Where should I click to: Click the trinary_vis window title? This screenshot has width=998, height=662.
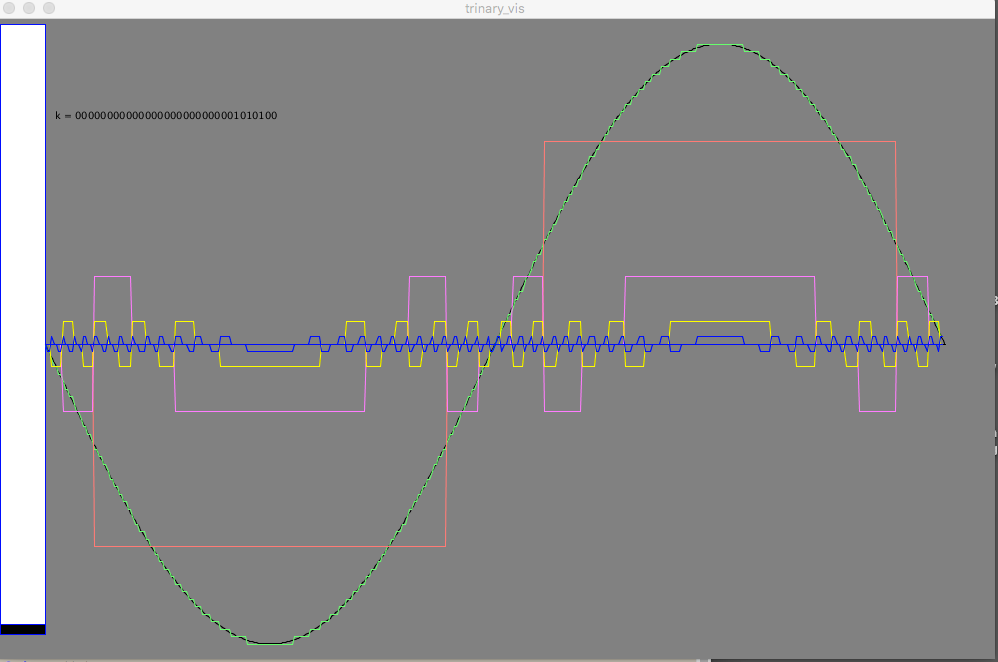click(497, 8)
